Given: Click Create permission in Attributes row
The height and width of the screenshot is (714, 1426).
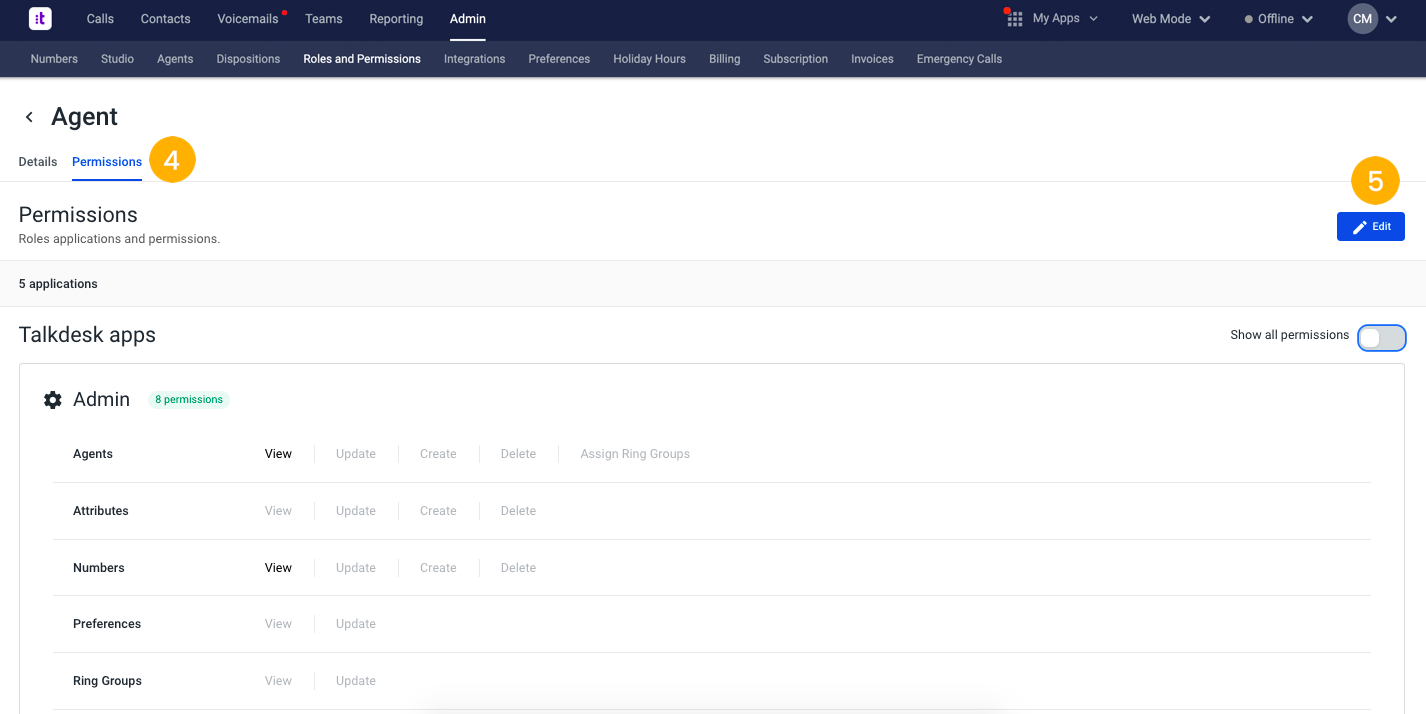Looking at the screenshot, I should [x=438, y=511].
